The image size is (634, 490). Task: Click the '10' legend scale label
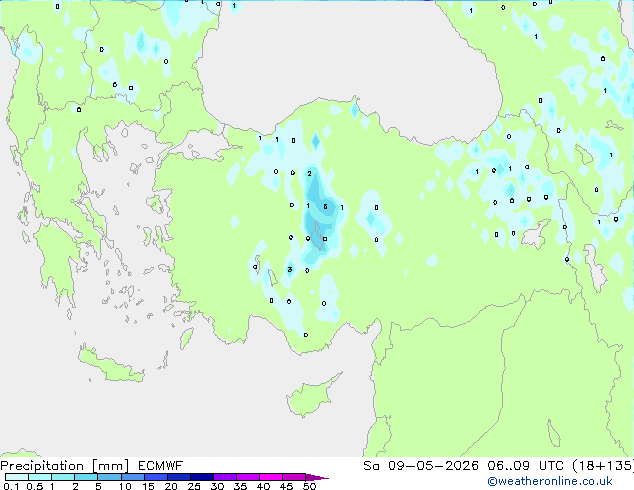[x=125, y=486]
